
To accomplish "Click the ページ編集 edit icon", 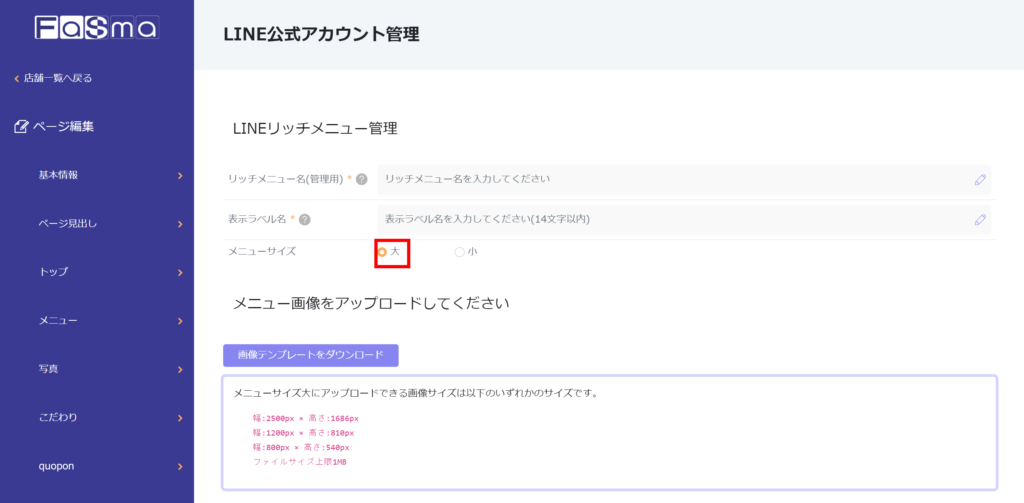I will [x=21, y=127].
